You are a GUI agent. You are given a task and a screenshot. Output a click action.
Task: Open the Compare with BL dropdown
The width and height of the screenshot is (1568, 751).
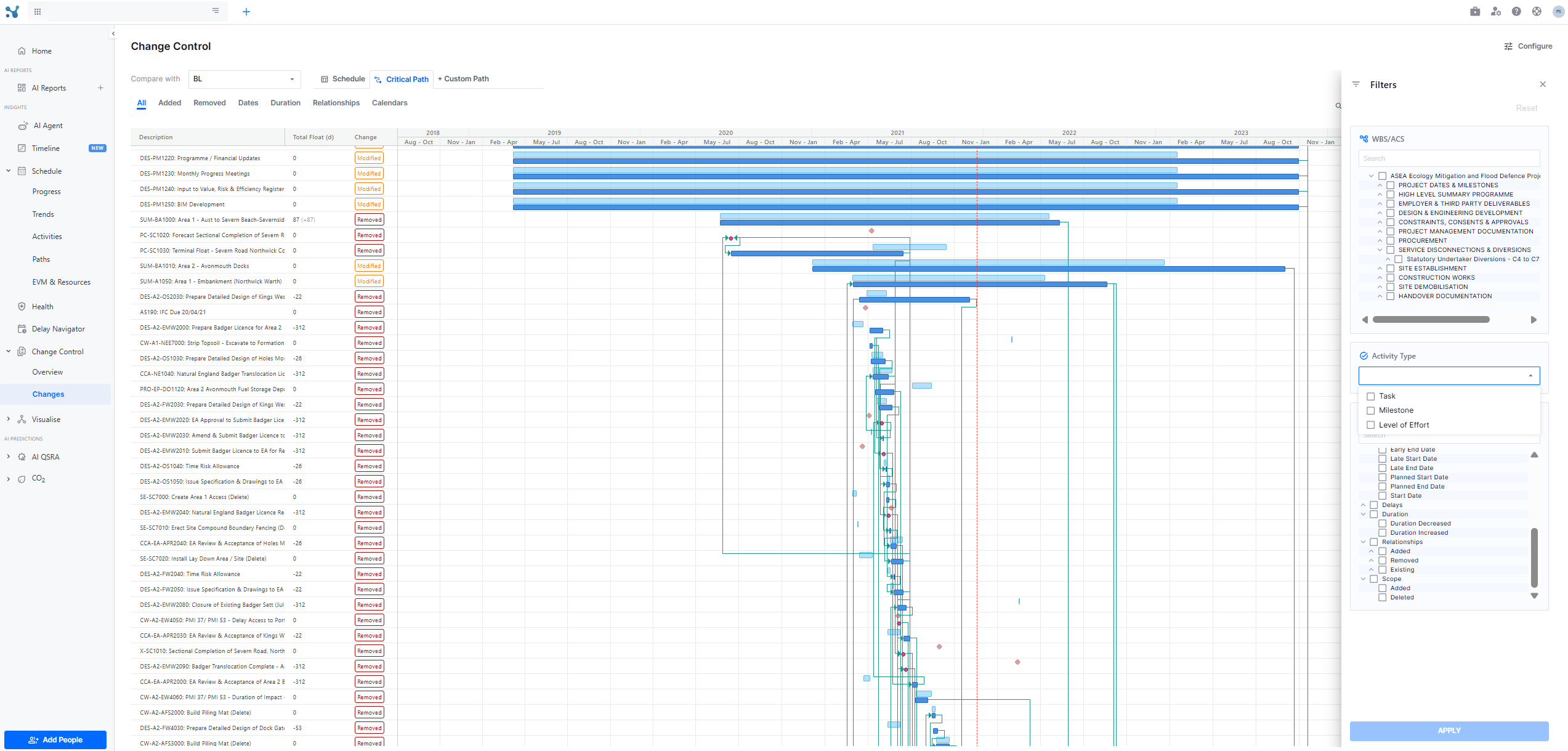click(244, 79)
